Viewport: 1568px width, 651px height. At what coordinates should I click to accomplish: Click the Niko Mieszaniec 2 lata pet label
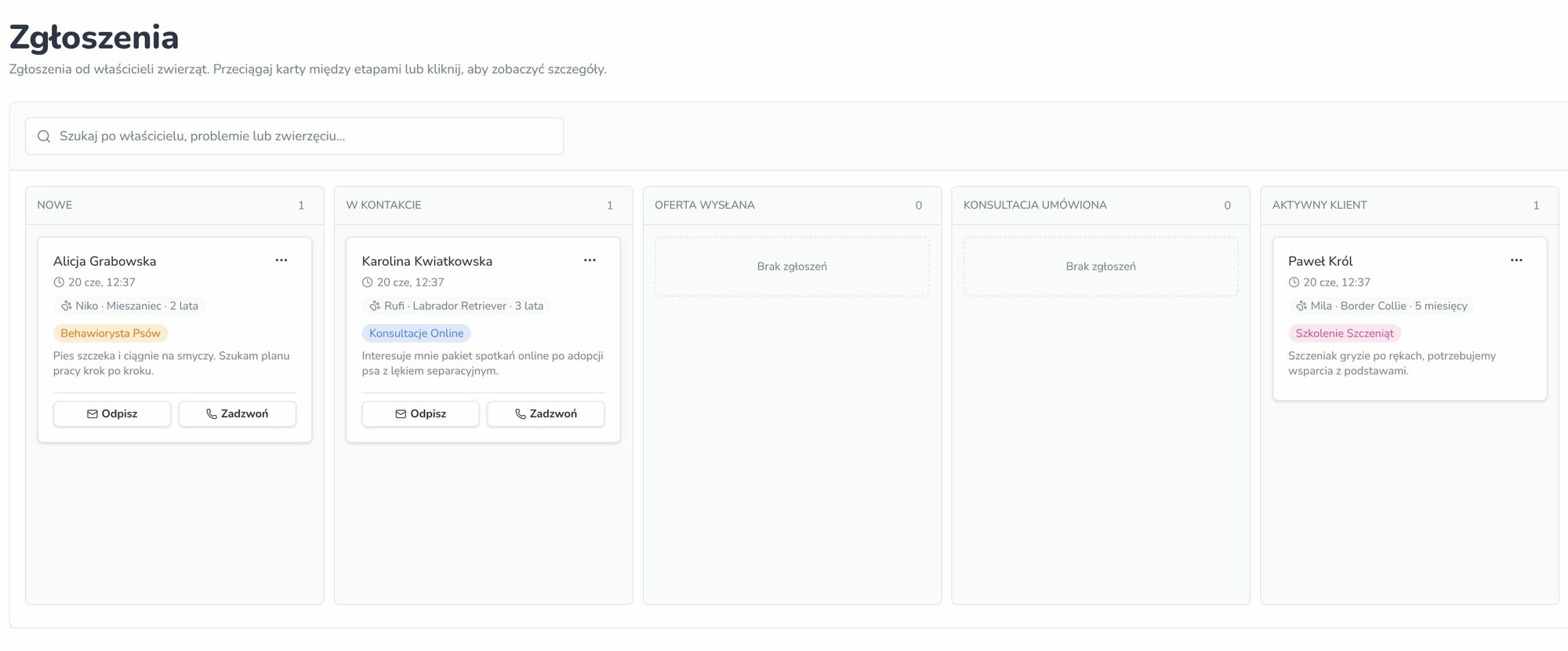(129, 306)
